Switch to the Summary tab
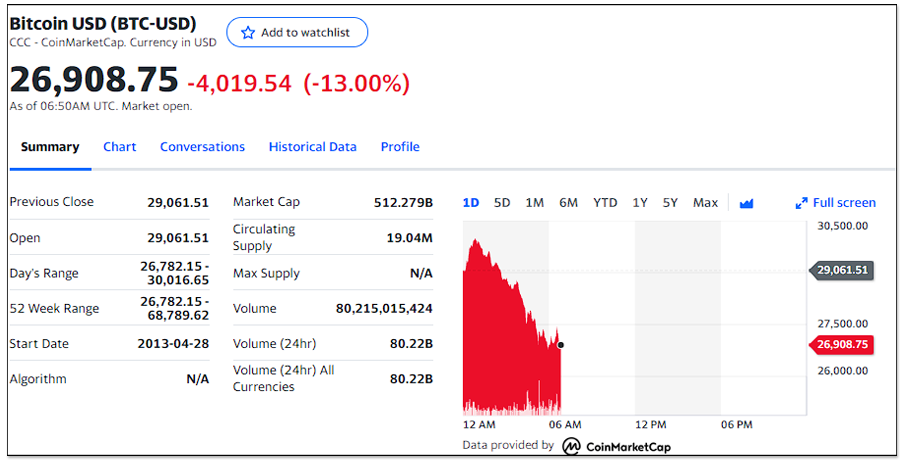 click(50, 147)
